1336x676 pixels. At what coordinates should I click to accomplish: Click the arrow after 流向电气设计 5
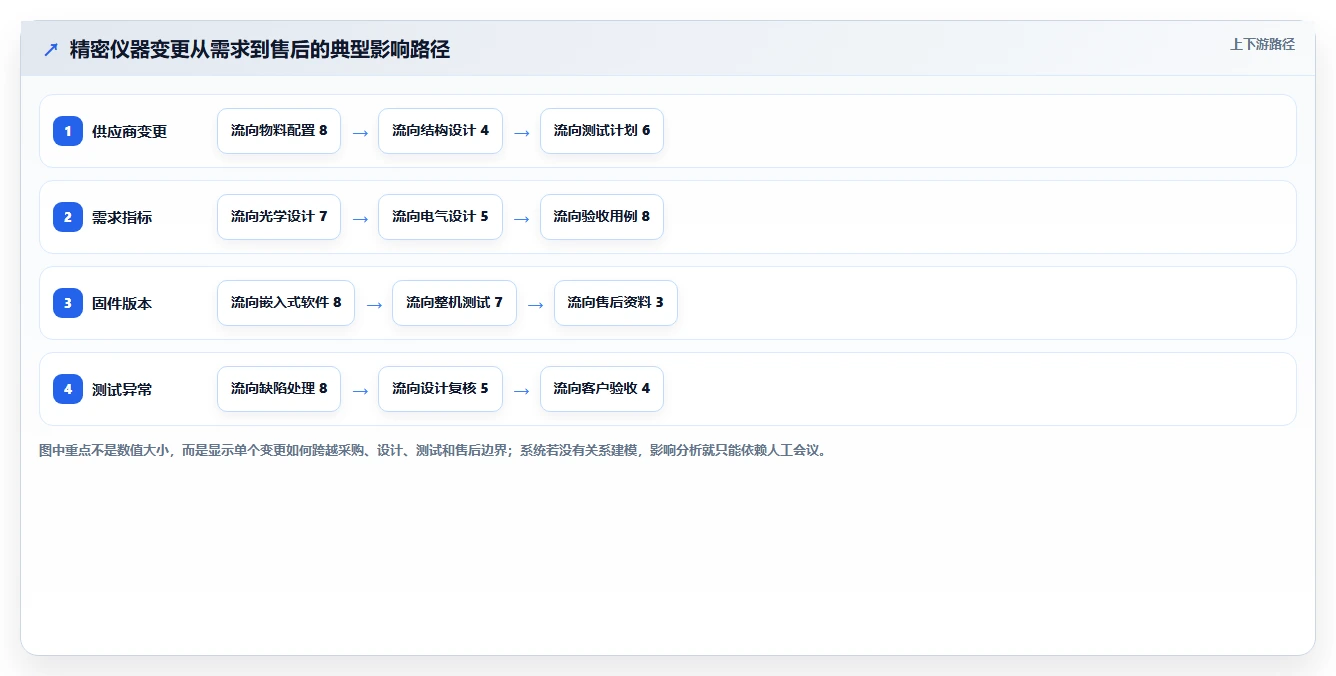click(x=521, y=218)
